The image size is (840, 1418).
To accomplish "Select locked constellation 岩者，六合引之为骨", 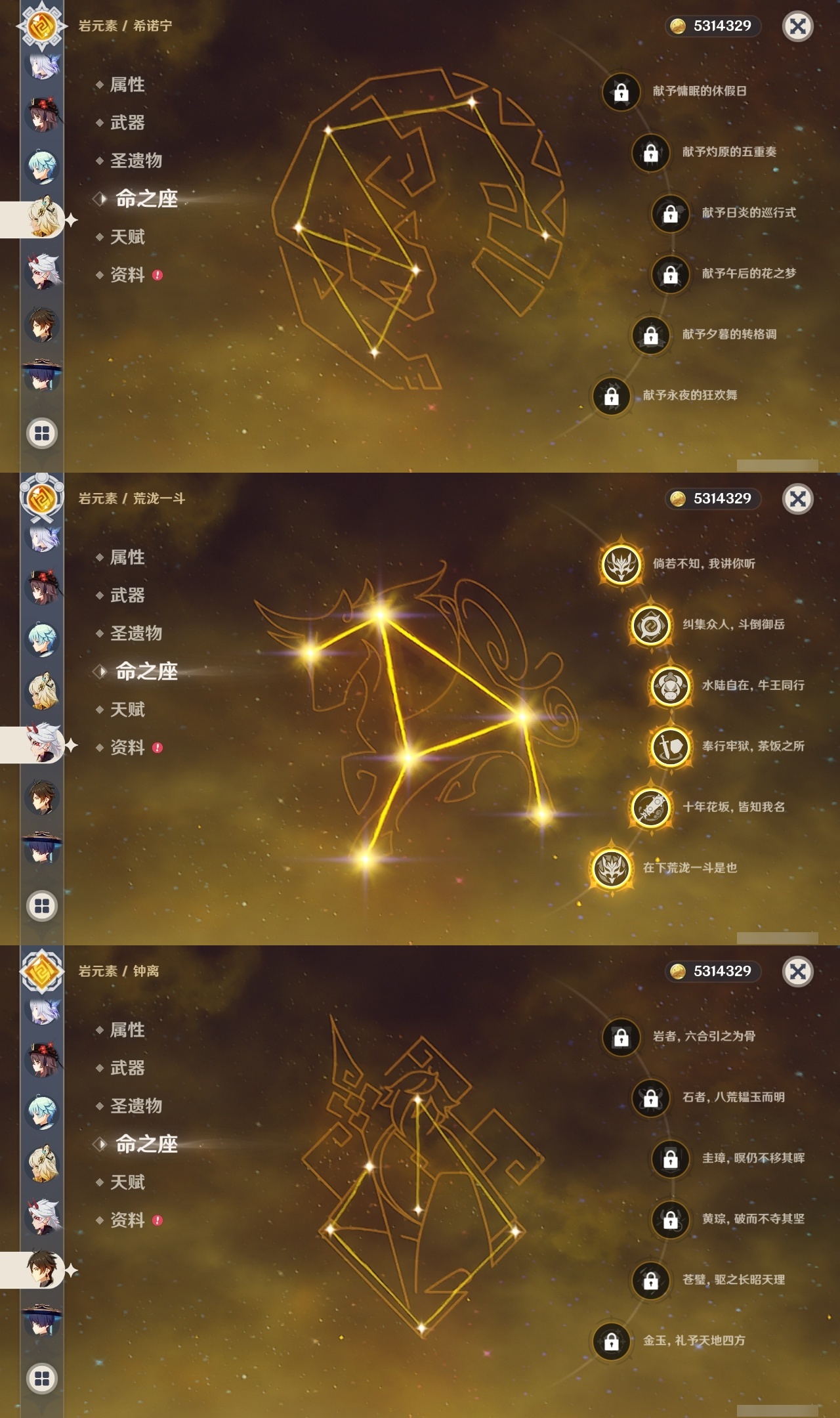I will 621,1037.
